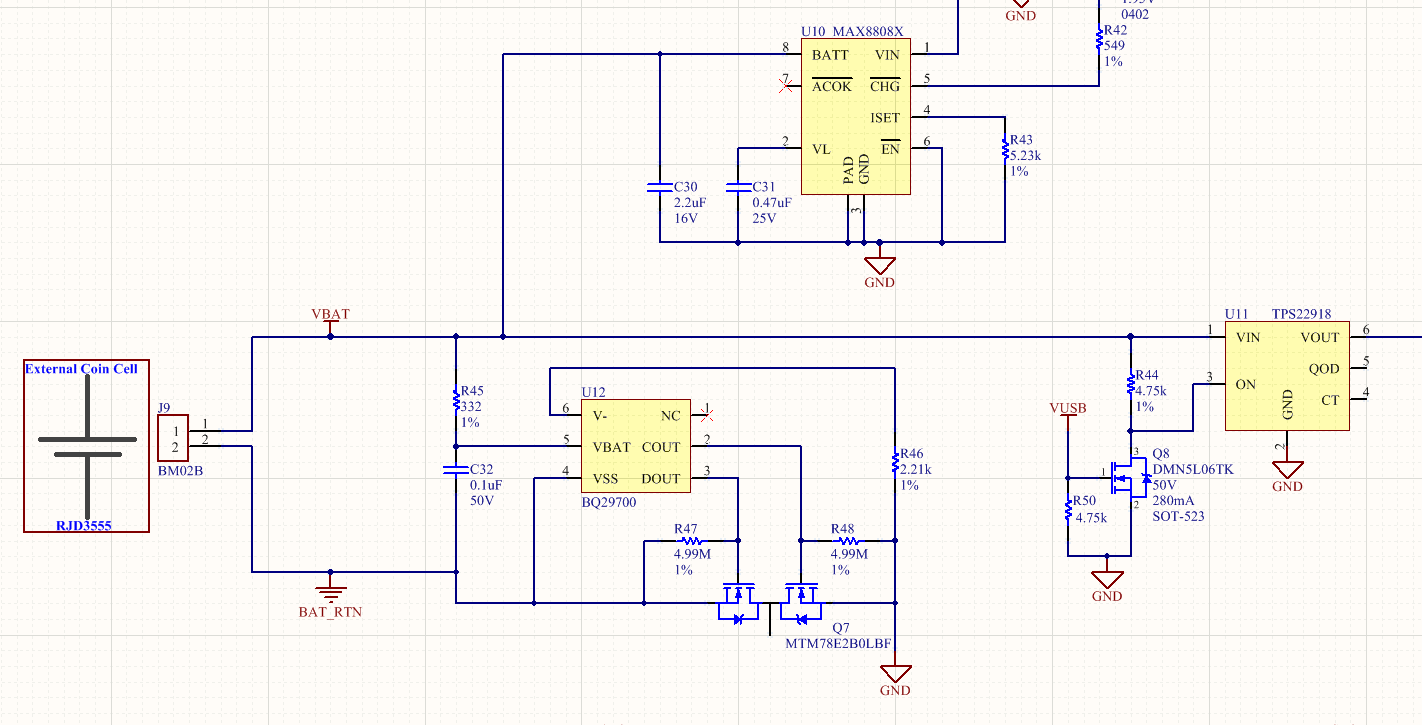This screenshot has height=725, width=1422.
Task: Select the R46 resistor symbol
Action: (895, 462)
